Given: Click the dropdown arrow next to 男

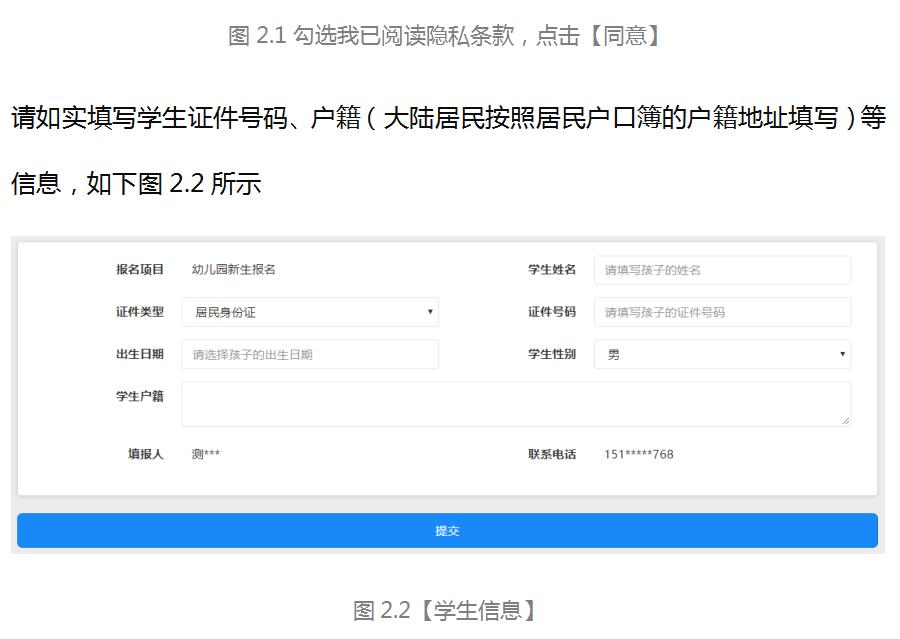Looking at the screenshot, I should (842, 354).
